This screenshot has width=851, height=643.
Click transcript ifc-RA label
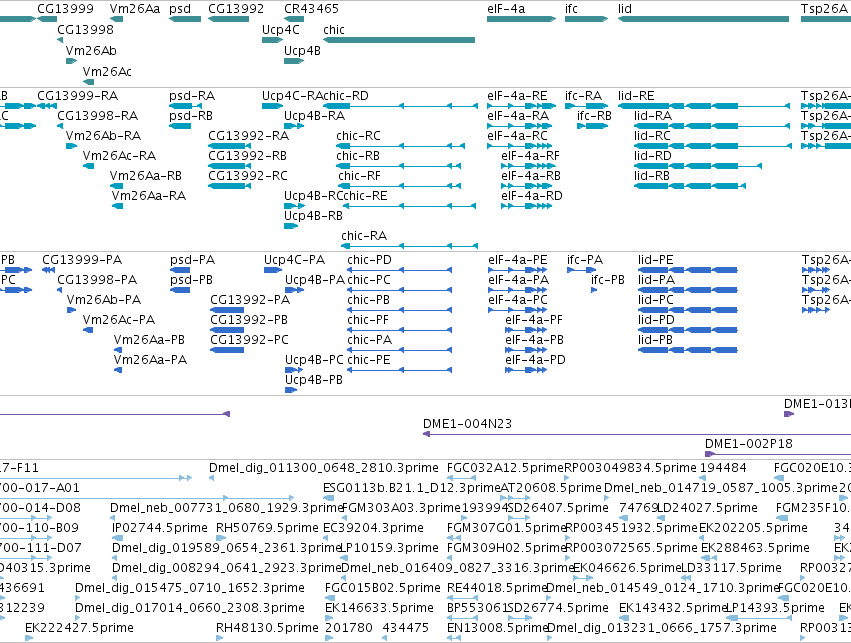[583, 96]
